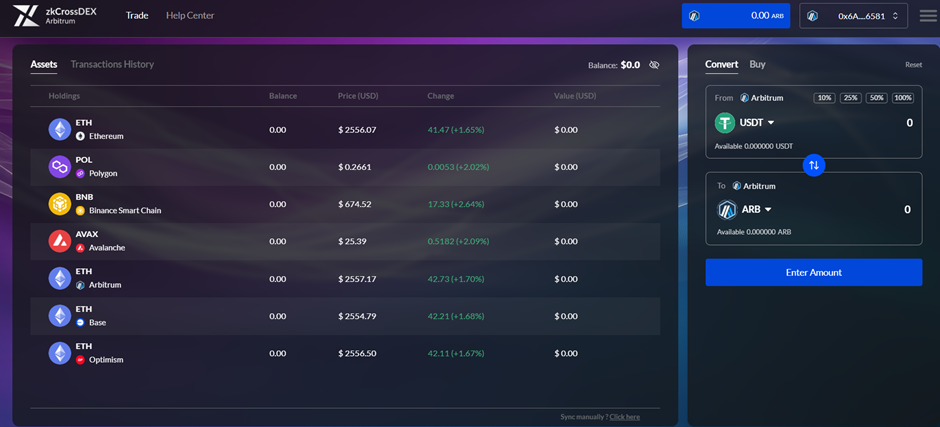Click the Reset link
Image resolution: width=940 pixels, height=427 pixels.
914,65
